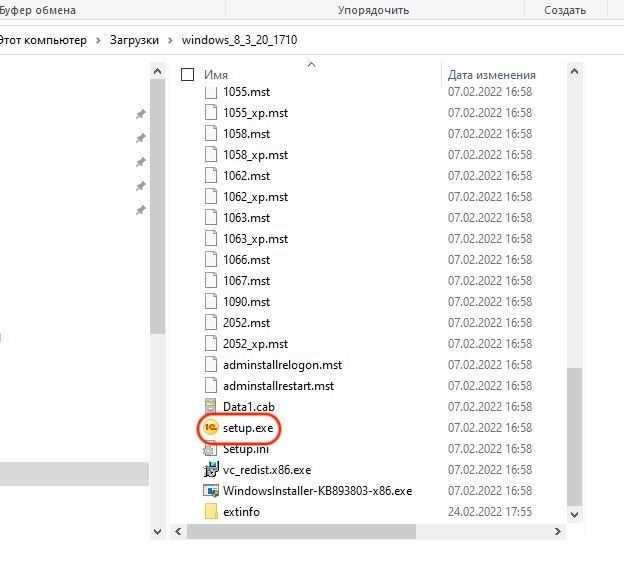This screenshot has width=624, height=561.
Task: Select the file name 1090.mst
Action: pos(246,302)
